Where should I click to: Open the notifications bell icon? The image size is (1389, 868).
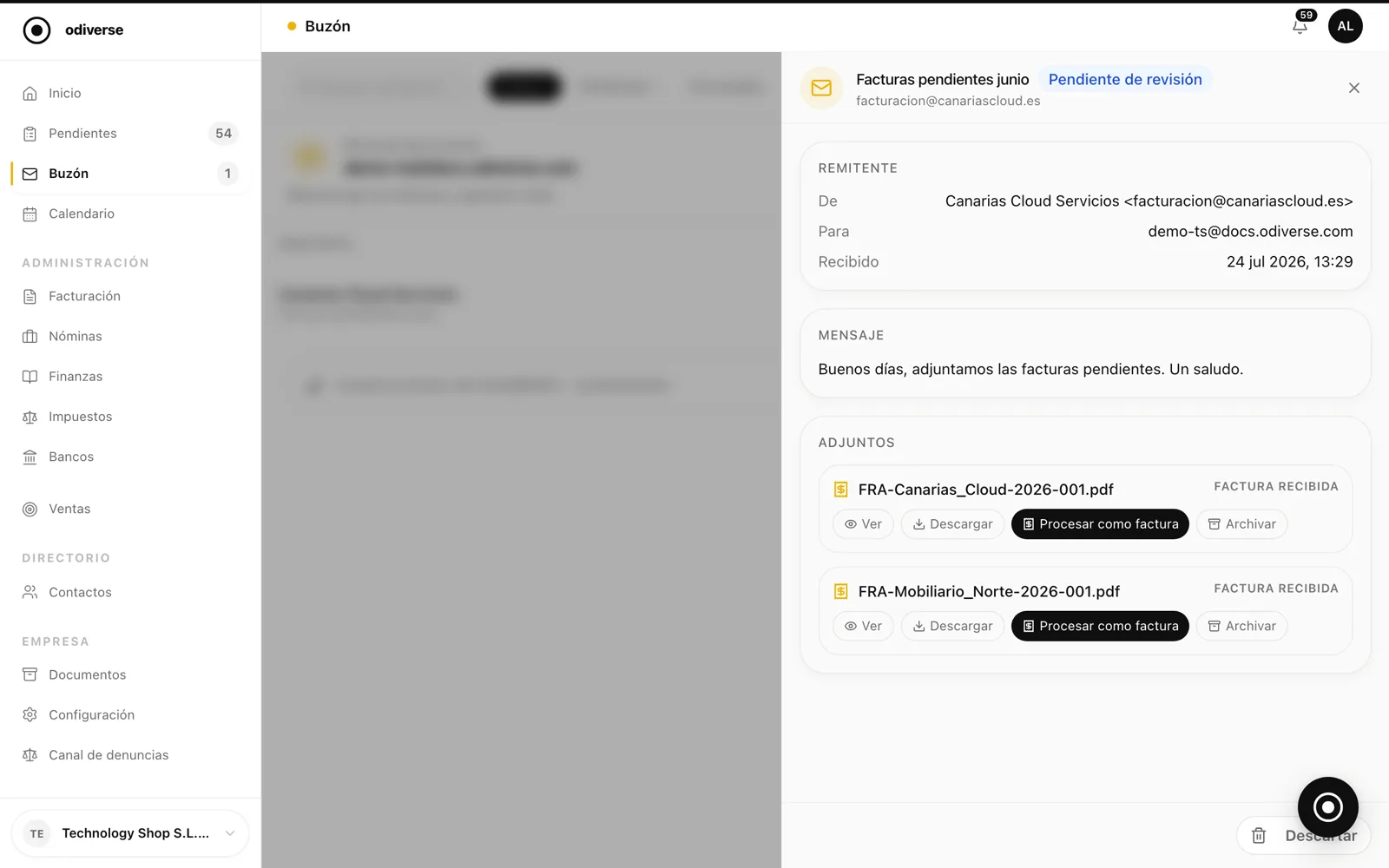(x=1300, y=26)
